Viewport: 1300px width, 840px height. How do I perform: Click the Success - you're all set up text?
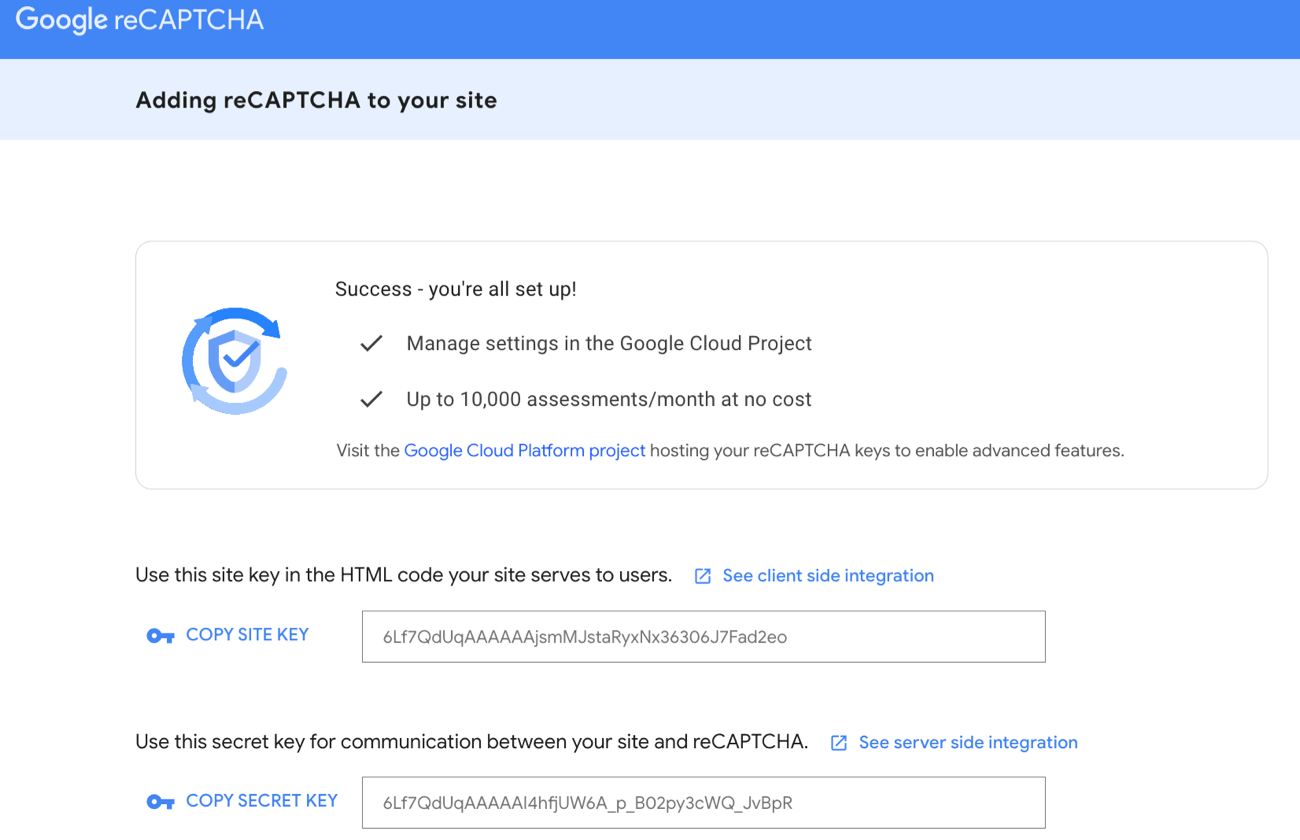456,289
